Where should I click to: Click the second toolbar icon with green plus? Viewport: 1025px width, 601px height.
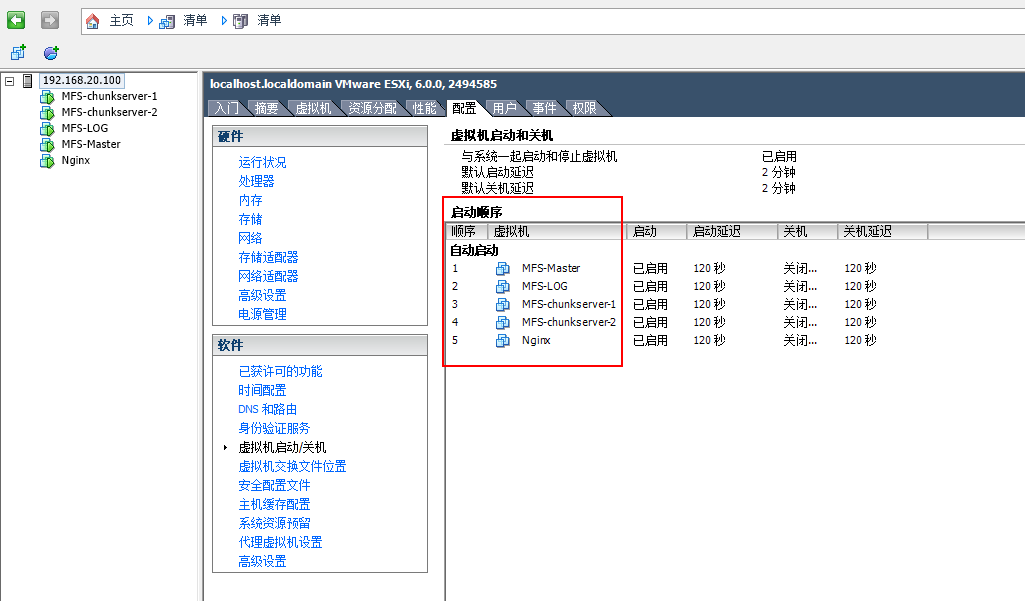tap(51, 53)
